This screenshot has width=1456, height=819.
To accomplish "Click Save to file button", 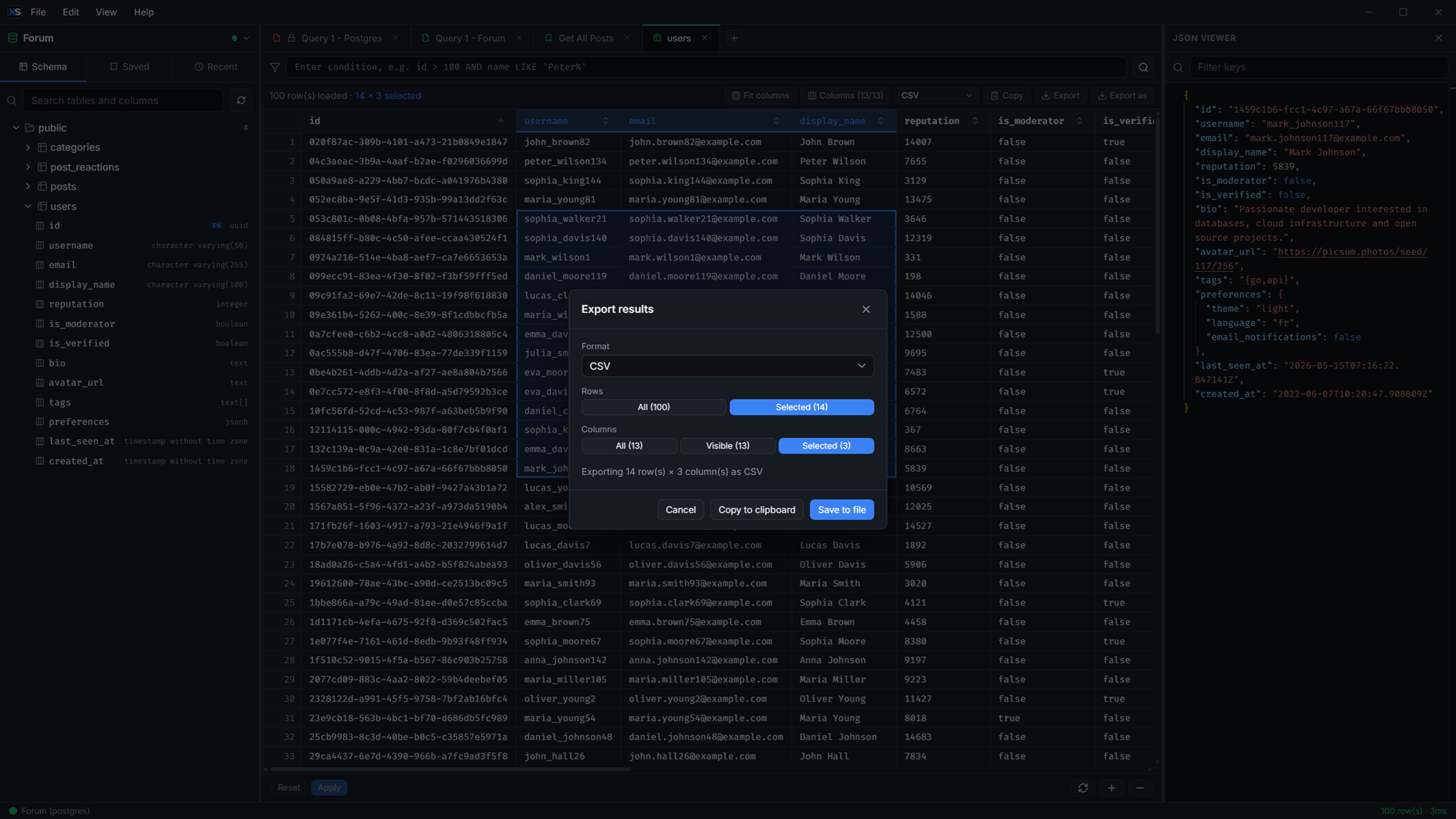I will pos(842,510).
